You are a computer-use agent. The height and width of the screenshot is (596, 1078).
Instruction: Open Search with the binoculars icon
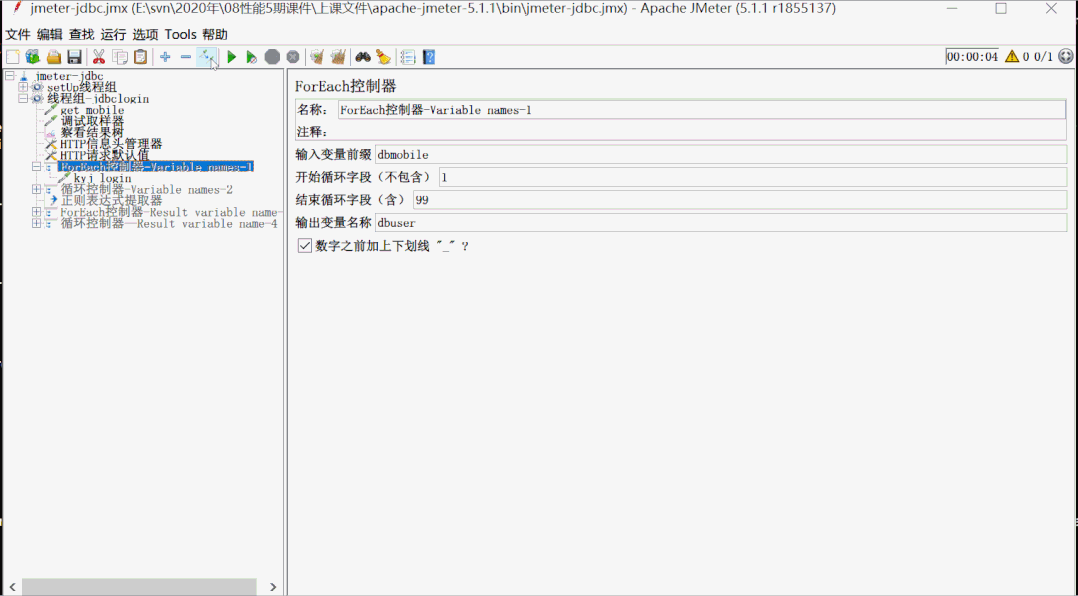pyautogui.click(x=362, y=57)
